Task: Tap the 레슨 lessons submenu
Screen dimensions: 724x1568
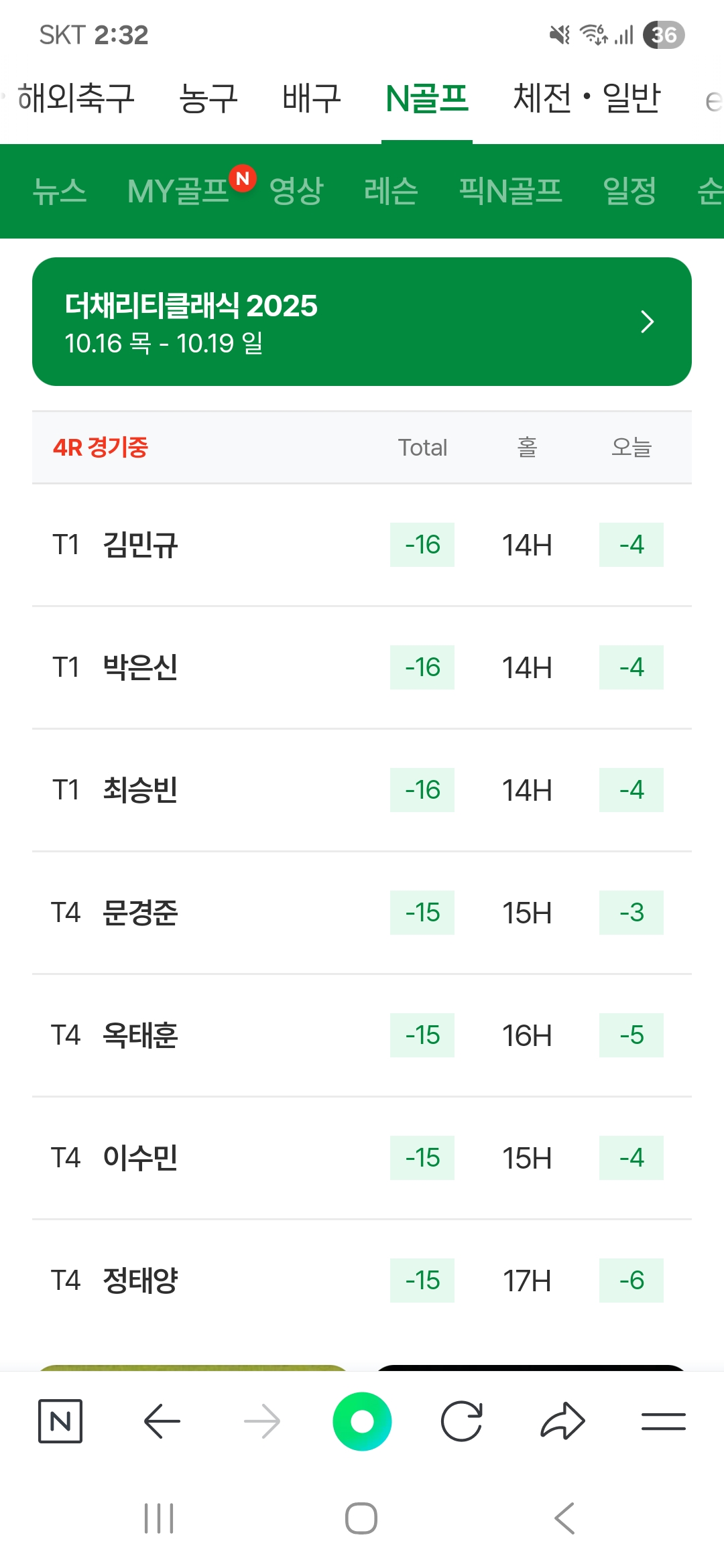Action: click(x=391, y=191)
